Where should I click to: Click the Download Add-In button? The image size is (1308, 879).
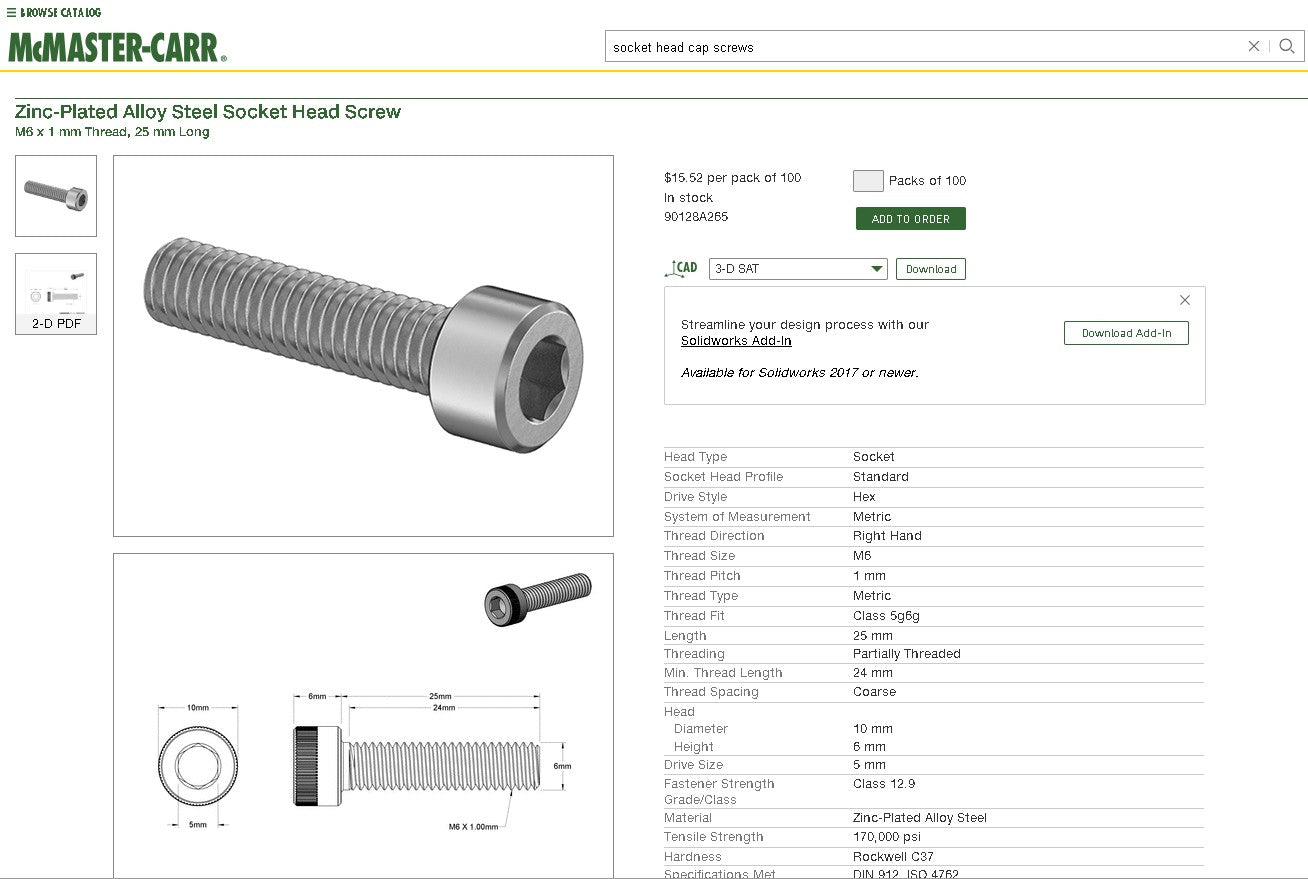[1126, 333]
